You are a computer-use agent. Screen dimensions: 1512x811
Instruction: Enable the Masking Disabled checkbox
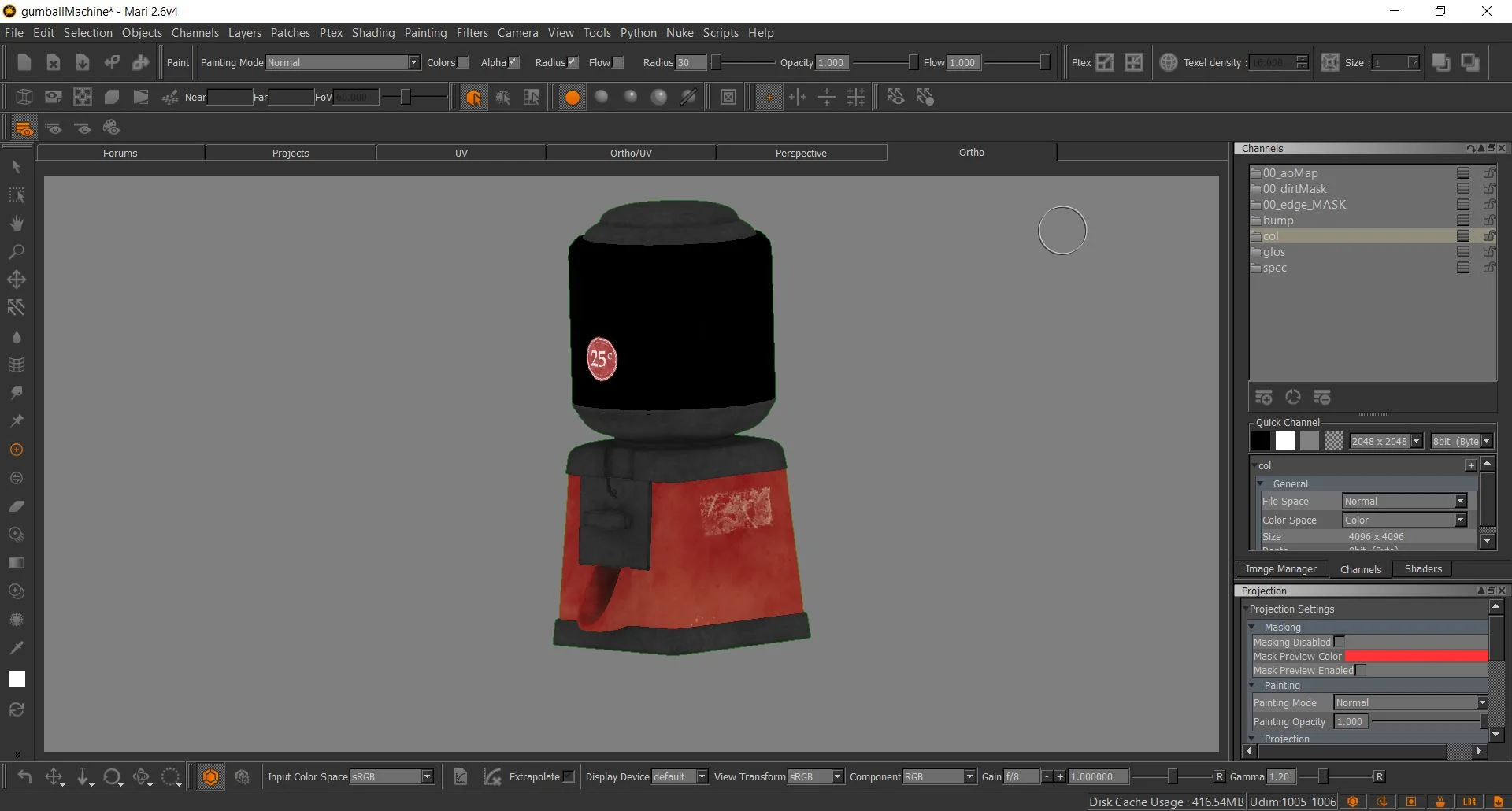click(x=1340, y=643)
